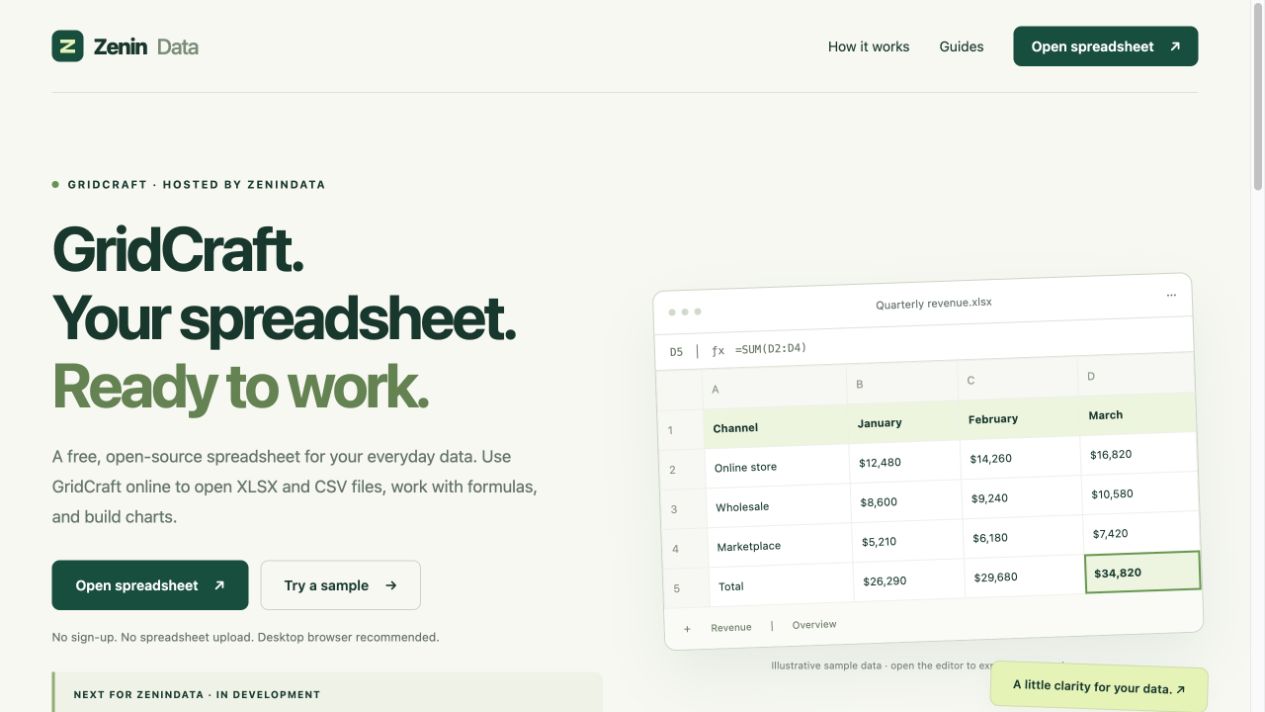The width and height of the screenshot is (1265, 712).
Task: Click row header 5 in the preview
Action: (x=687, y=588)
